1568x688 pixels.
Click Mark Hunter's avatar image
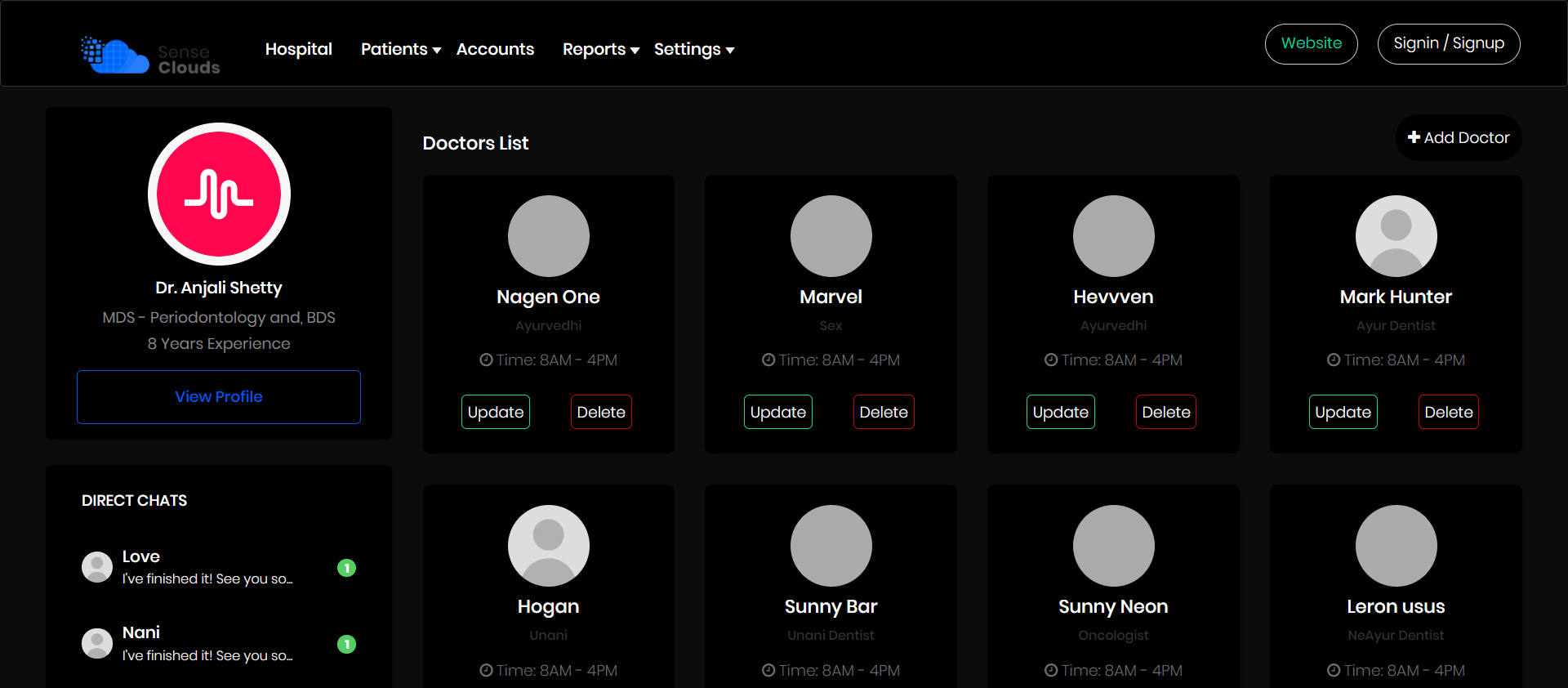(x=1396, y=236)
